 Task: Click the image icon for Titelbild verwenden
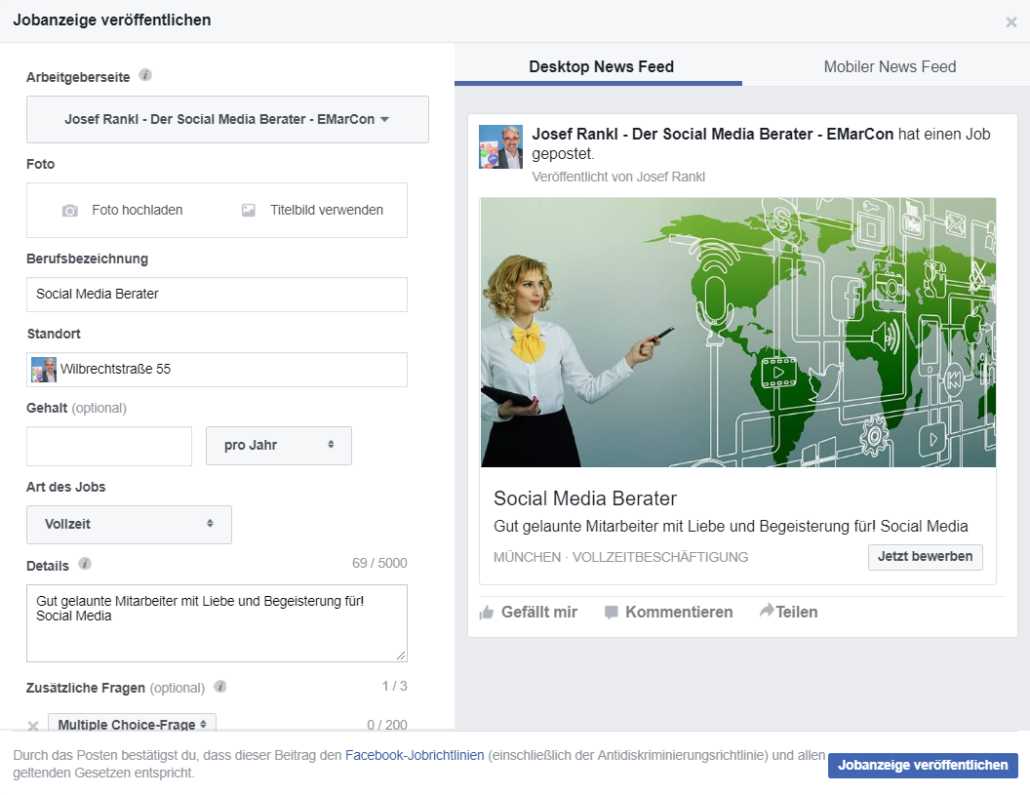click(248, 210)
